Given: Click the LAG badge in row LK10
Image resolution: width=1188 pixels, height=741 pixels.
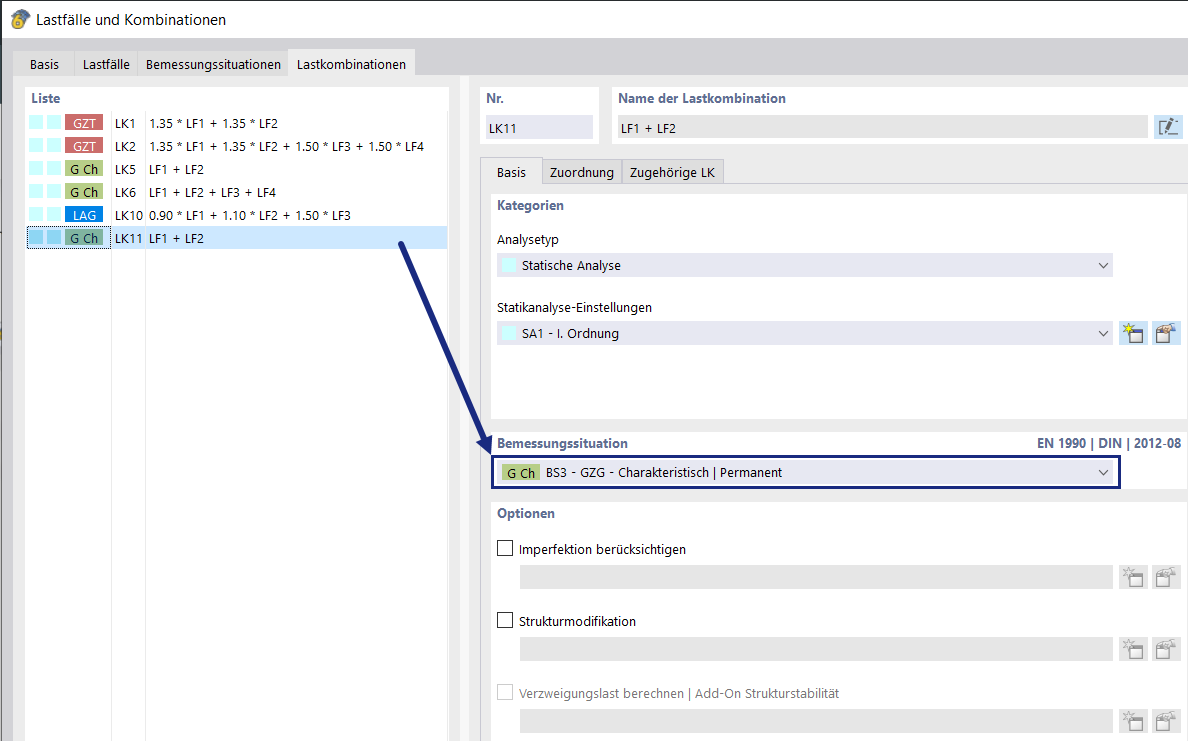Looking at the screenshot, I should coord(84,215).
